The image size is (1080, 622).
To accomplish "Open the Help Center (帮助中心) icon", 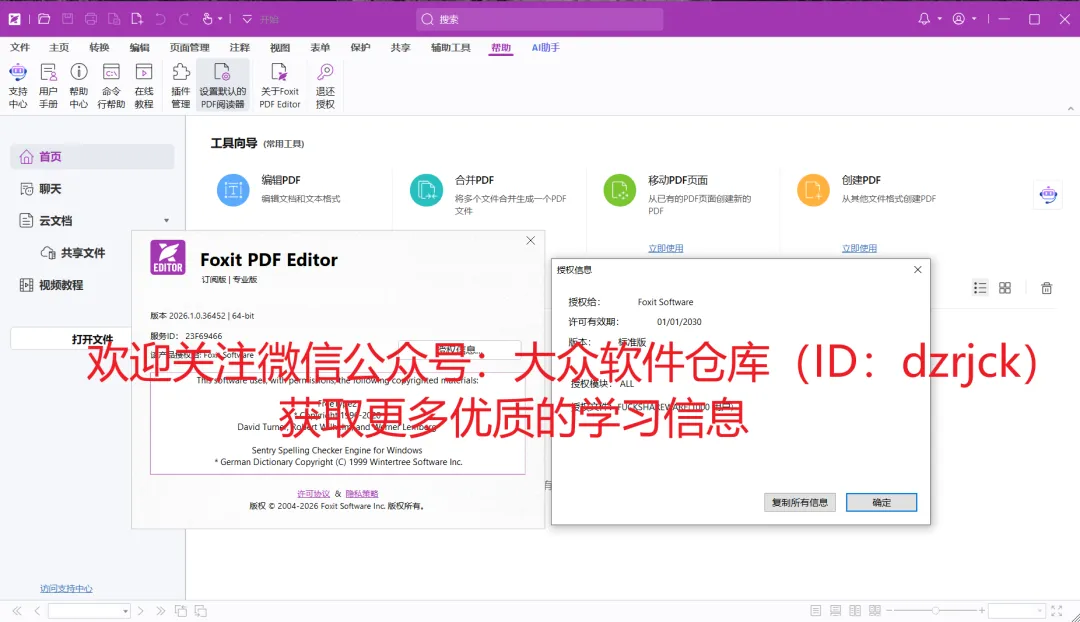I will pyautogui.click(x=79, y=85).
